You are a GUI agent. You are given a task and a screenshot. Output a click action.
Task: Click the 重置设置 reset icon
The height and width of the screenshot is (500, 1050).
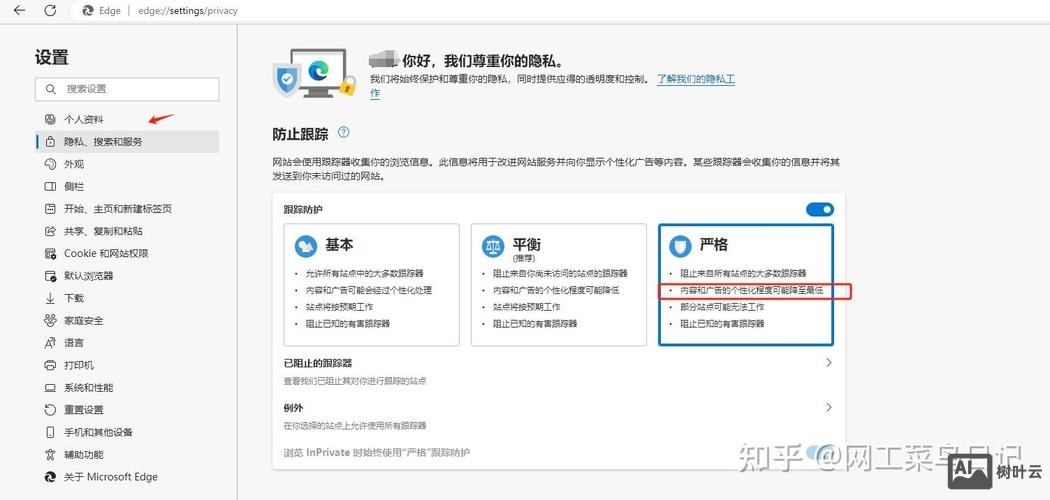point(50,410)
